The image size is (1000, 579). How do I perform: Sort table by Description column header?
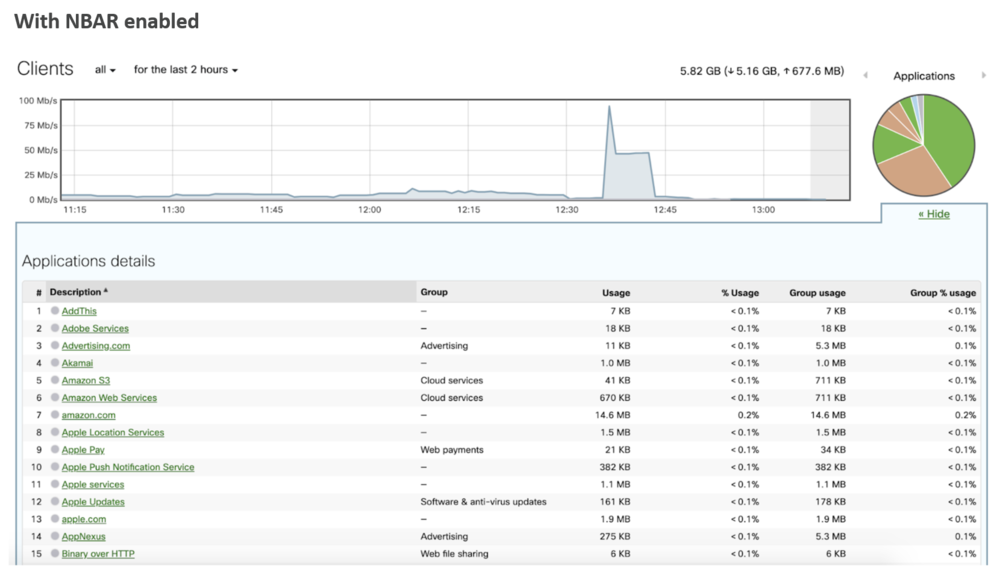point(76,292)
